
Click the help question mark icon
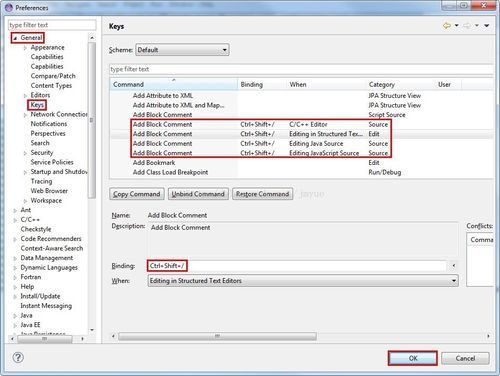18,358
